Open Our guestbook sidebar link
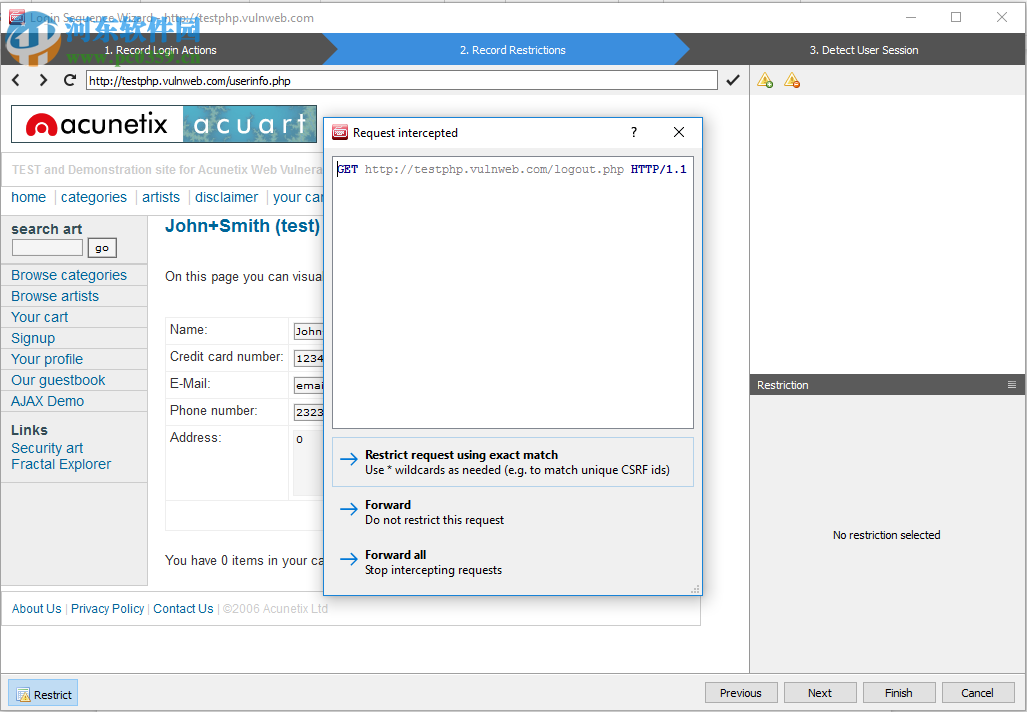Screen dimensions: 1027x712 click(x=58, y=380)
